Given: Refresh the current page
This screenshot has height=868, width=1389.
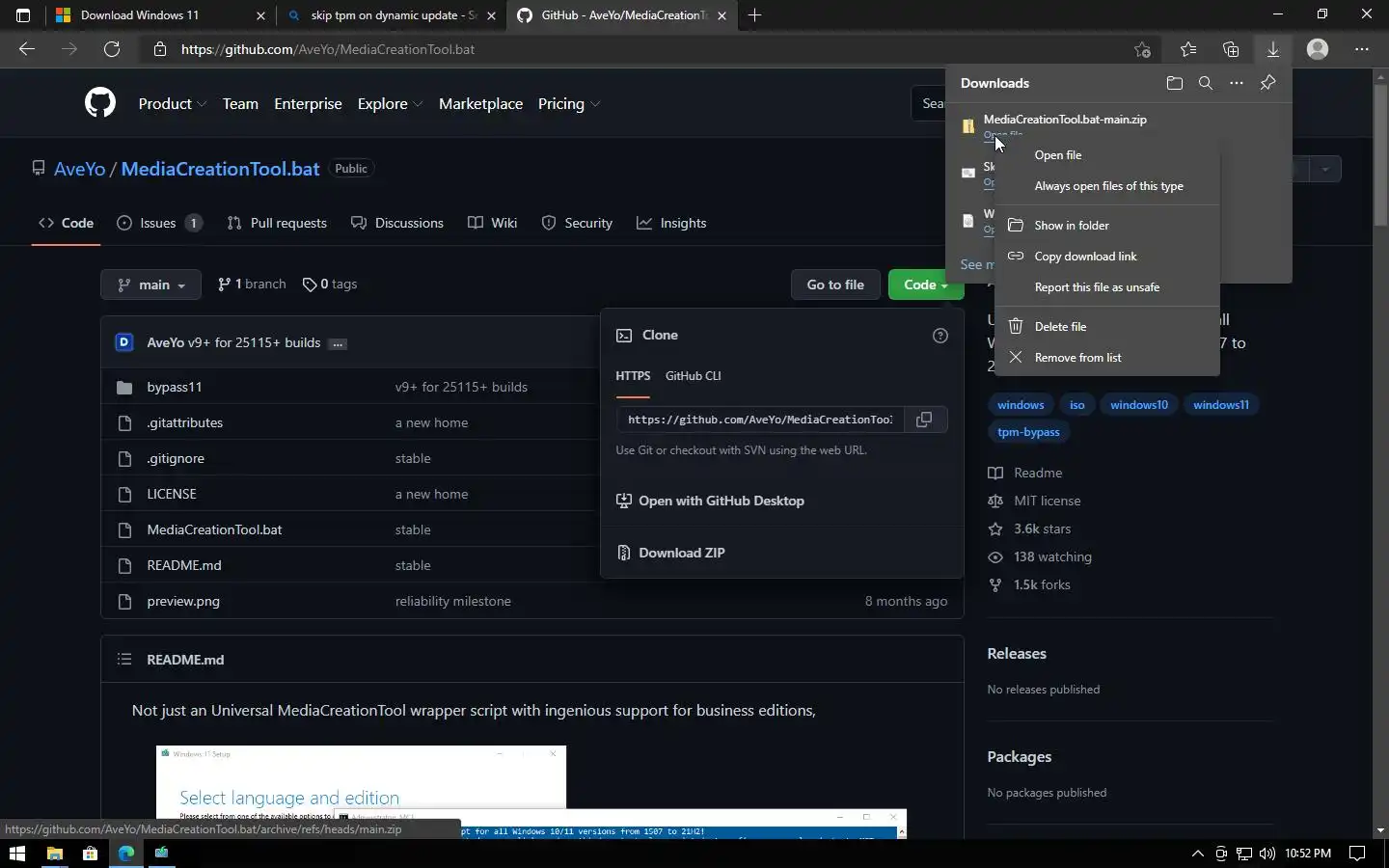Looking at the screenshot, I should coord(112,49).
